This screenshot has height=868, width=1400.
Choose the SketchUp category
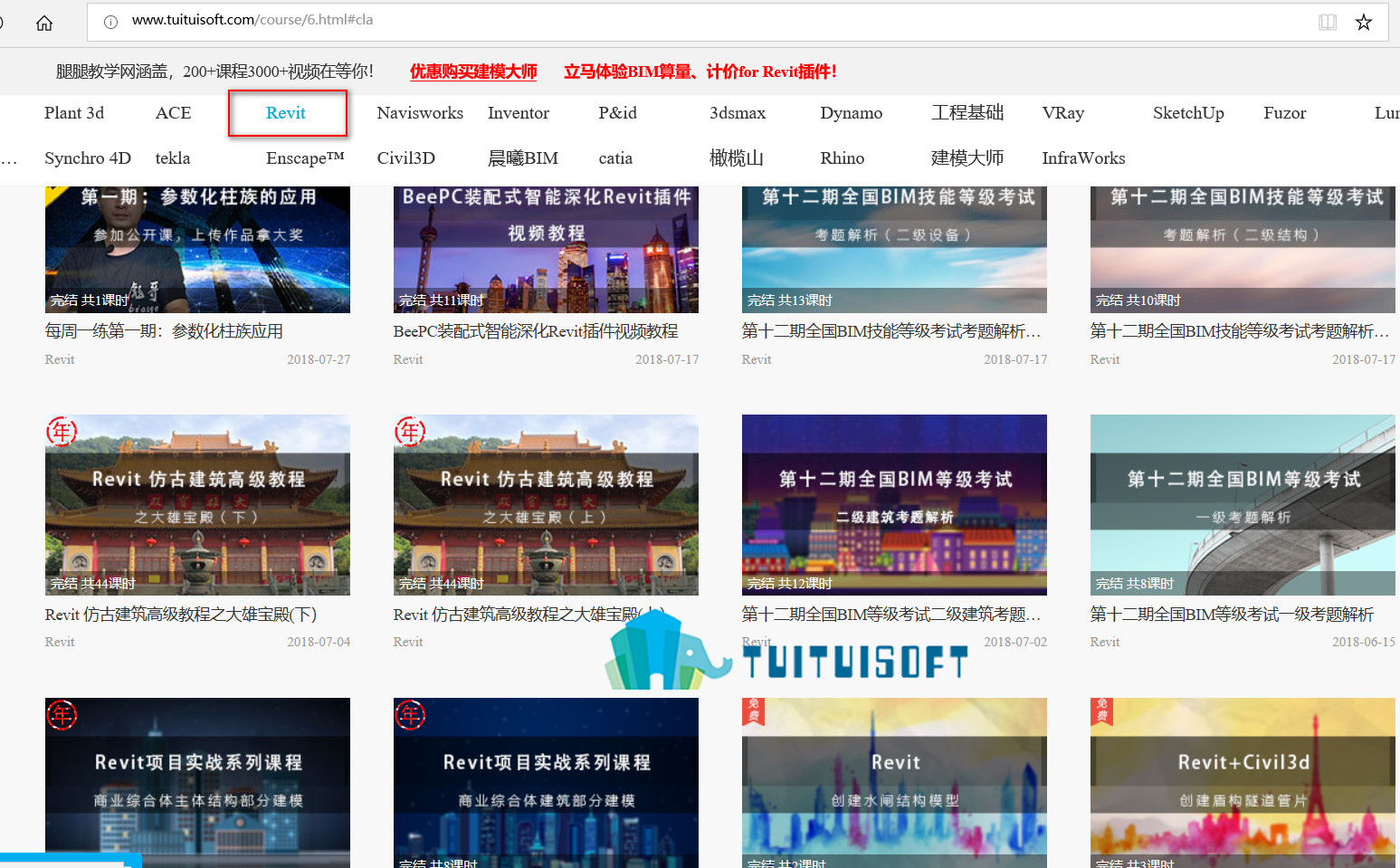1188,113
